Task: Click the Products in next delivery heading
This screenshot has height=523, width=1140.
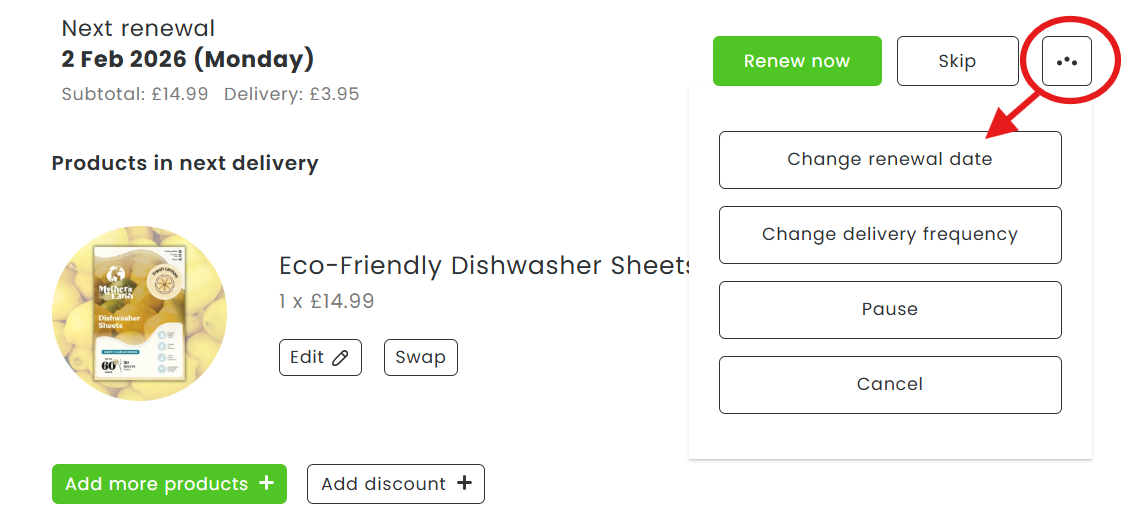Action: [x=185, y=163]
